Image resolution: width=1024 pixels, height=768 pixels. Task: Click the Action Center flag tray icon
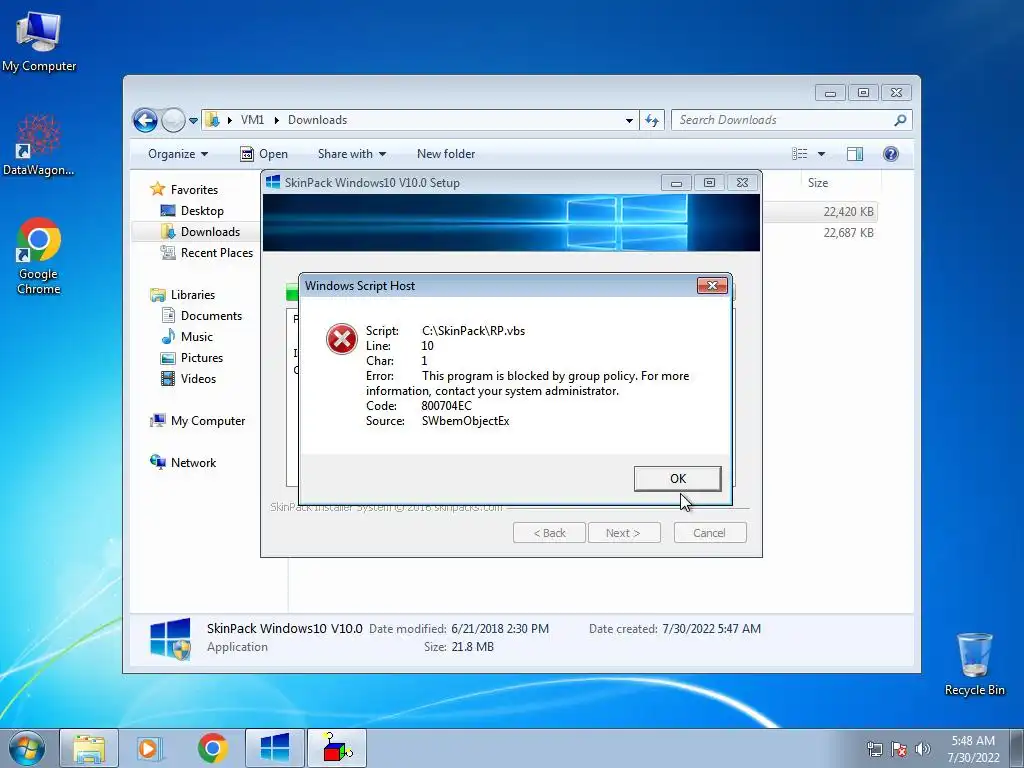pos(899,749)
